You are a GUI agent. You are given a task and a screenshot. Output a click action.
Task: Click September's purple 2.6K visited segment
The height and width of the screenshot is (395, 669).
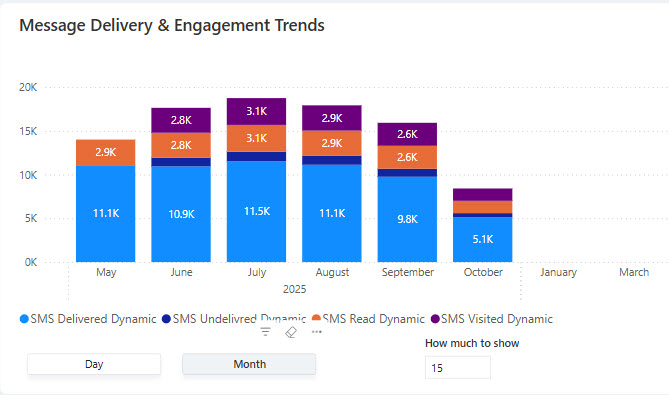[x=407, y=134]
